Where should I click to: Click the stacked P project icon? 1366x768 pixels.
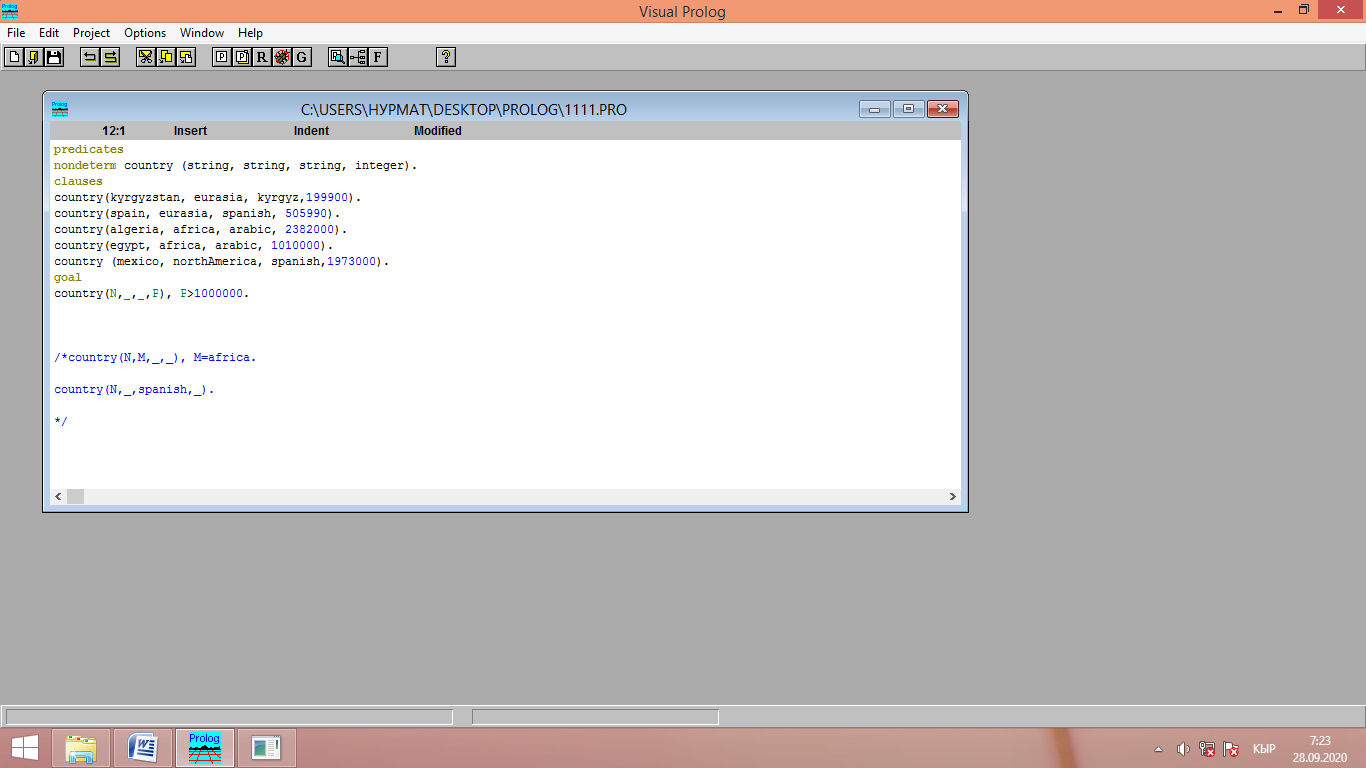click(x=242, y=57)
